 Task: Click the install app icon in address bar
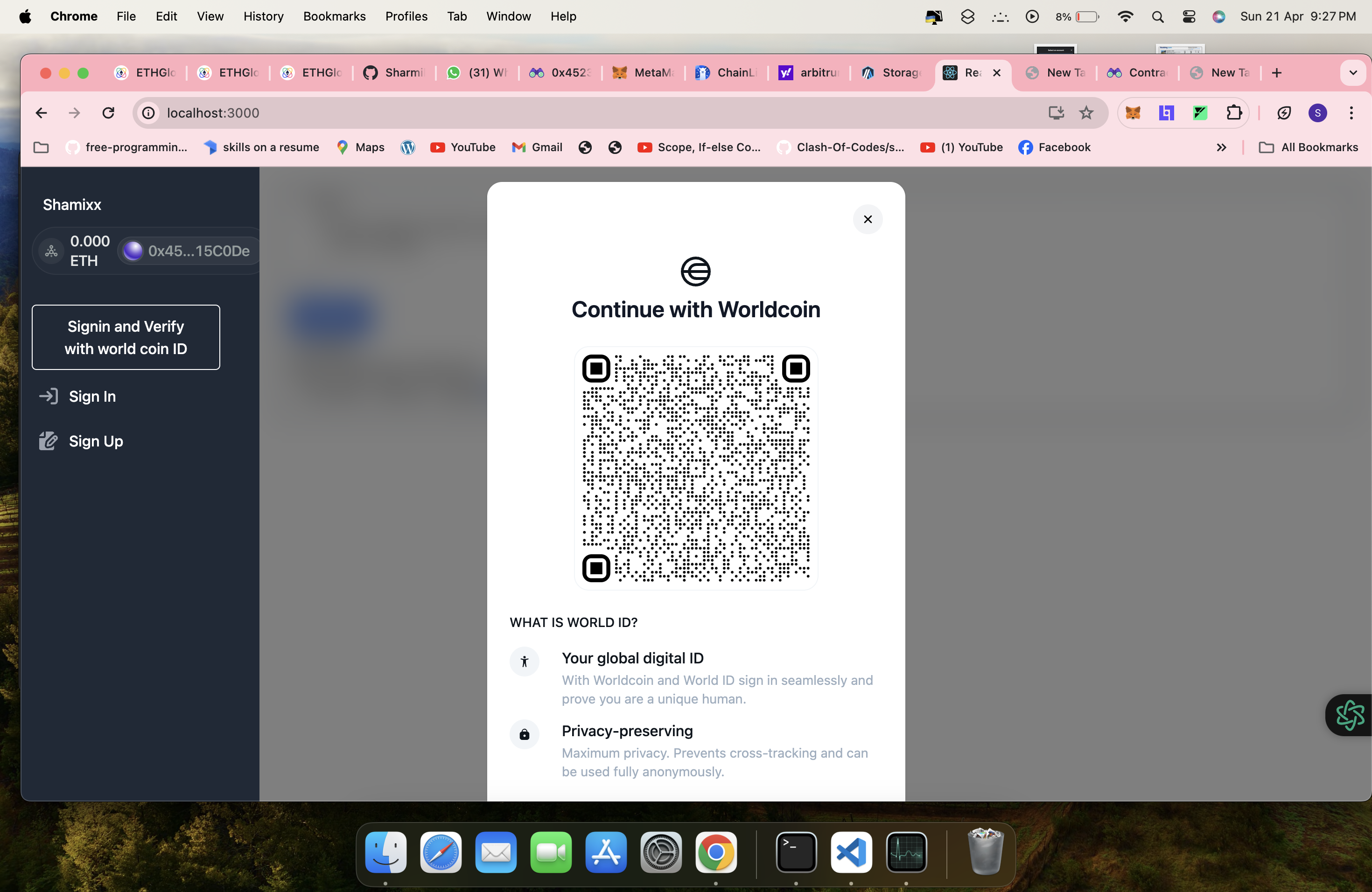[1056, 113]
